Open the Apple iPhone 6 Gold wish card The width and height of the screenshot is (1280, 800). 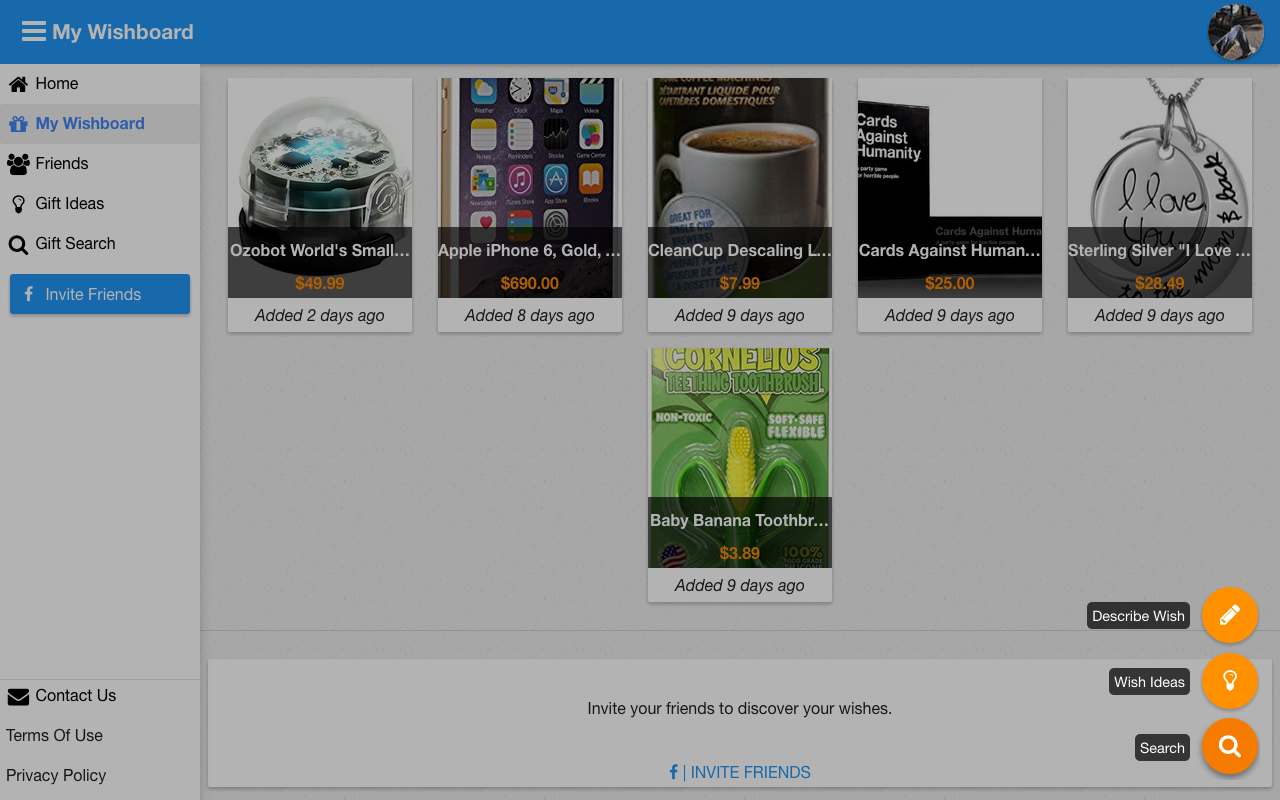point(530,205)
